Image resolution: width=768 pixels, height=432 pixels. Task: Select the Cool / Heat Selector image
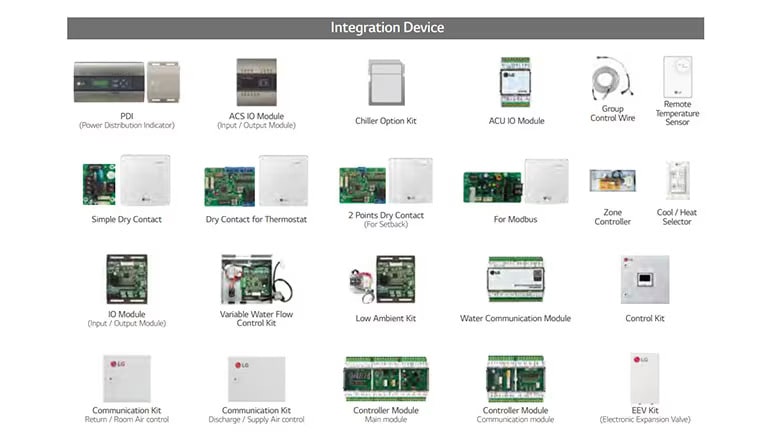(677, 180)
